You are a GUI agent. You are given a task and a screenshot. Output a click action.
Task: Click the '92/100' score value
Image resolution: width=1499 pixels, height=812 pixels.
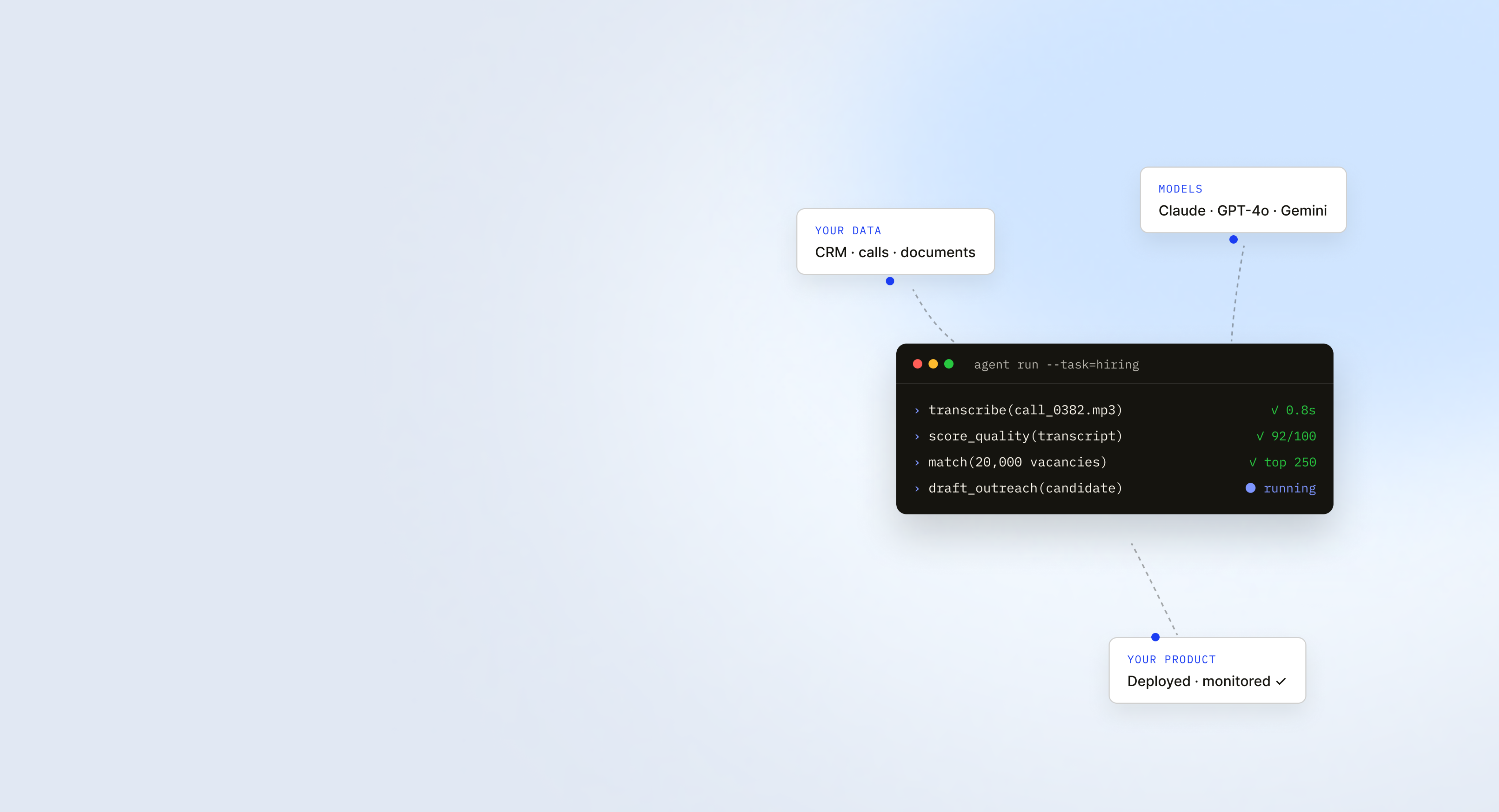tap(1294, 436)
